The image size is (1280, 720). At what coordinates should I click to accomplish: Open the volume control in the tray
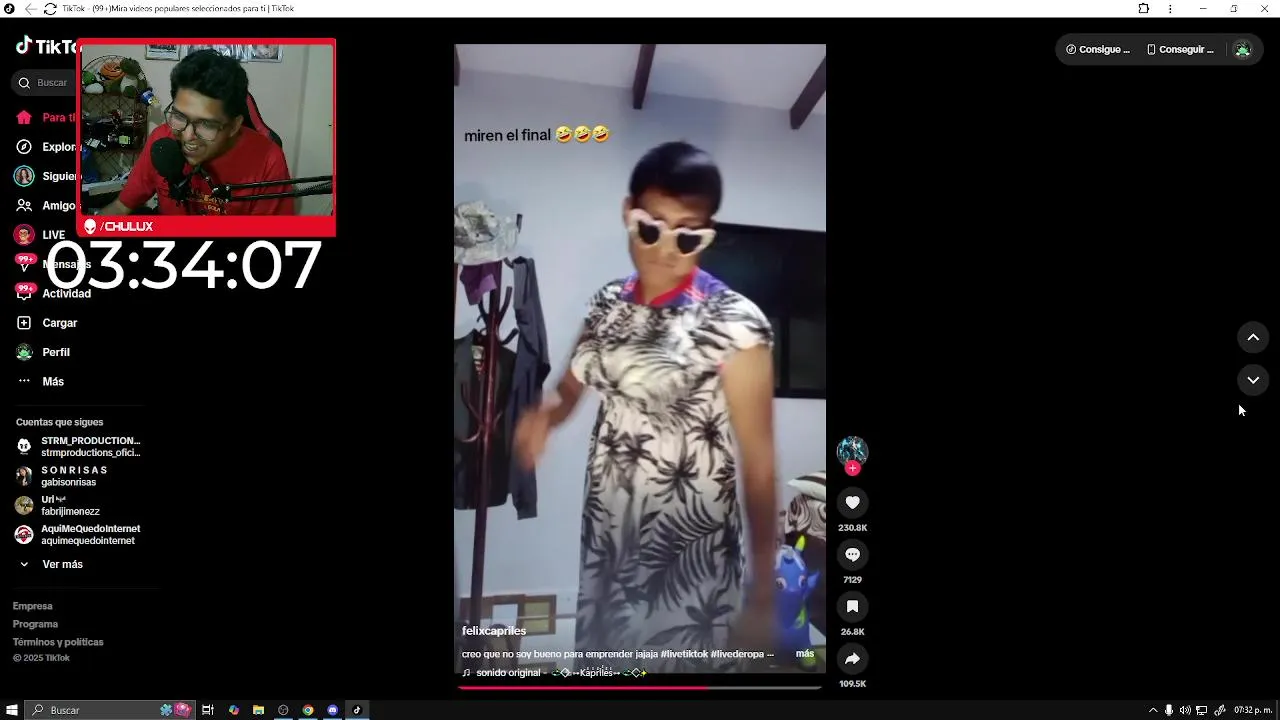point(1185,711)
